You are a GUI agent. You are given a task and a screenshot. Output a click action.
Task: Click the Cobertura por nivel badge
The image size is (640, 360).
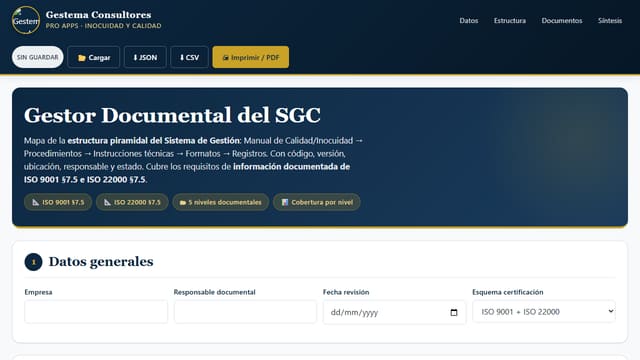(317, 202)
